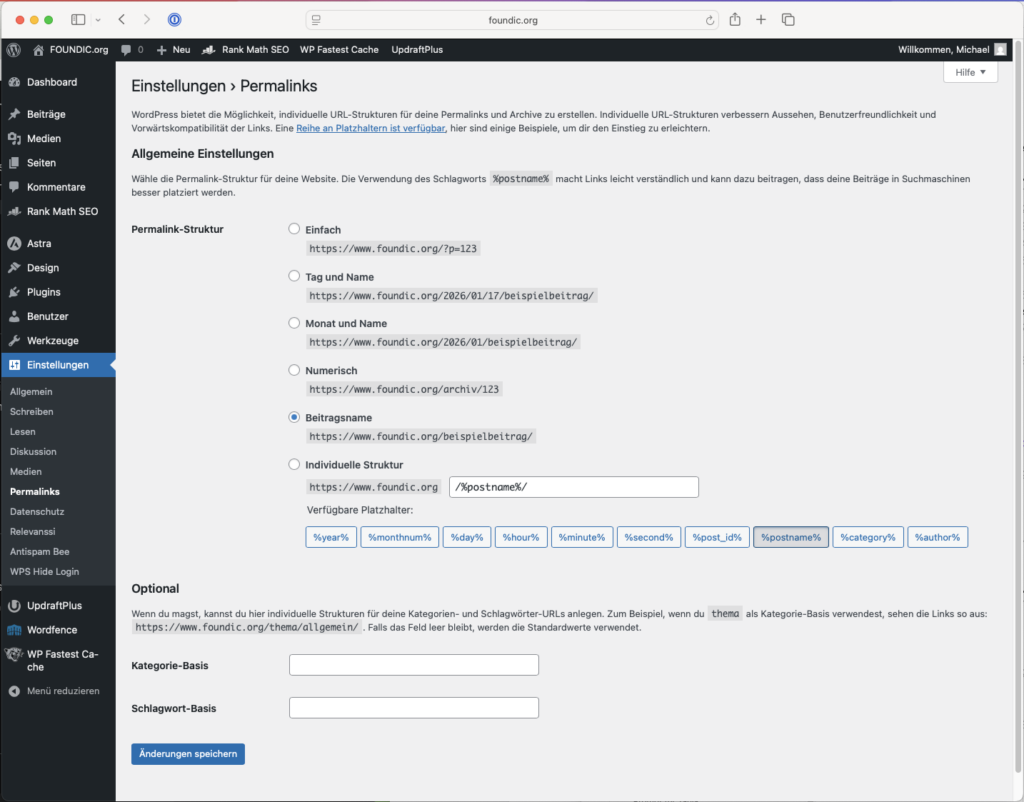
Task: Open new Safari tab plus icon
Action: pos(761,20)
